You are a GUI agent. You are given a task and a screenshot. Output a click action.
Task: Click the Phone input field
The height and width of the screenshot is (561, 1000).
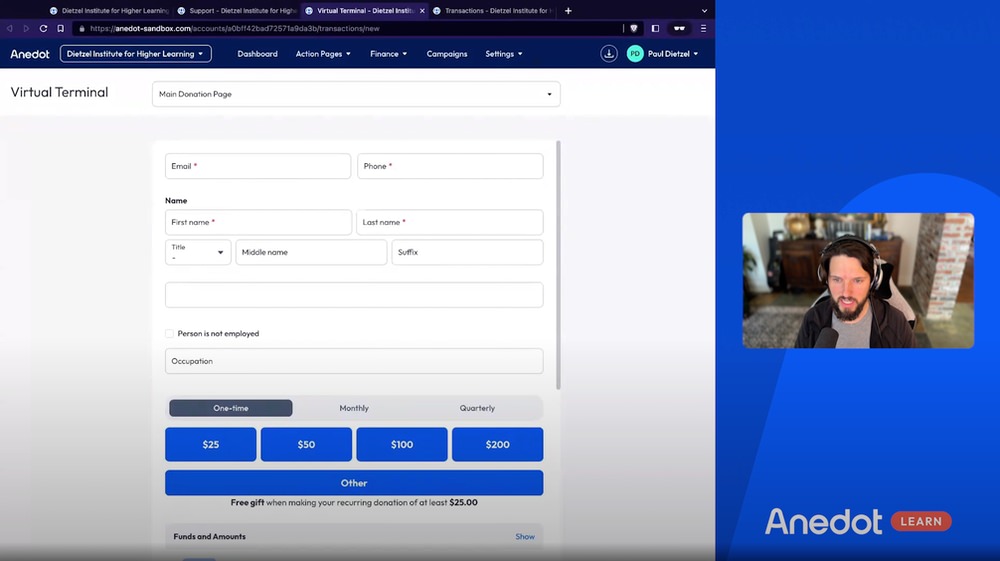450,166
